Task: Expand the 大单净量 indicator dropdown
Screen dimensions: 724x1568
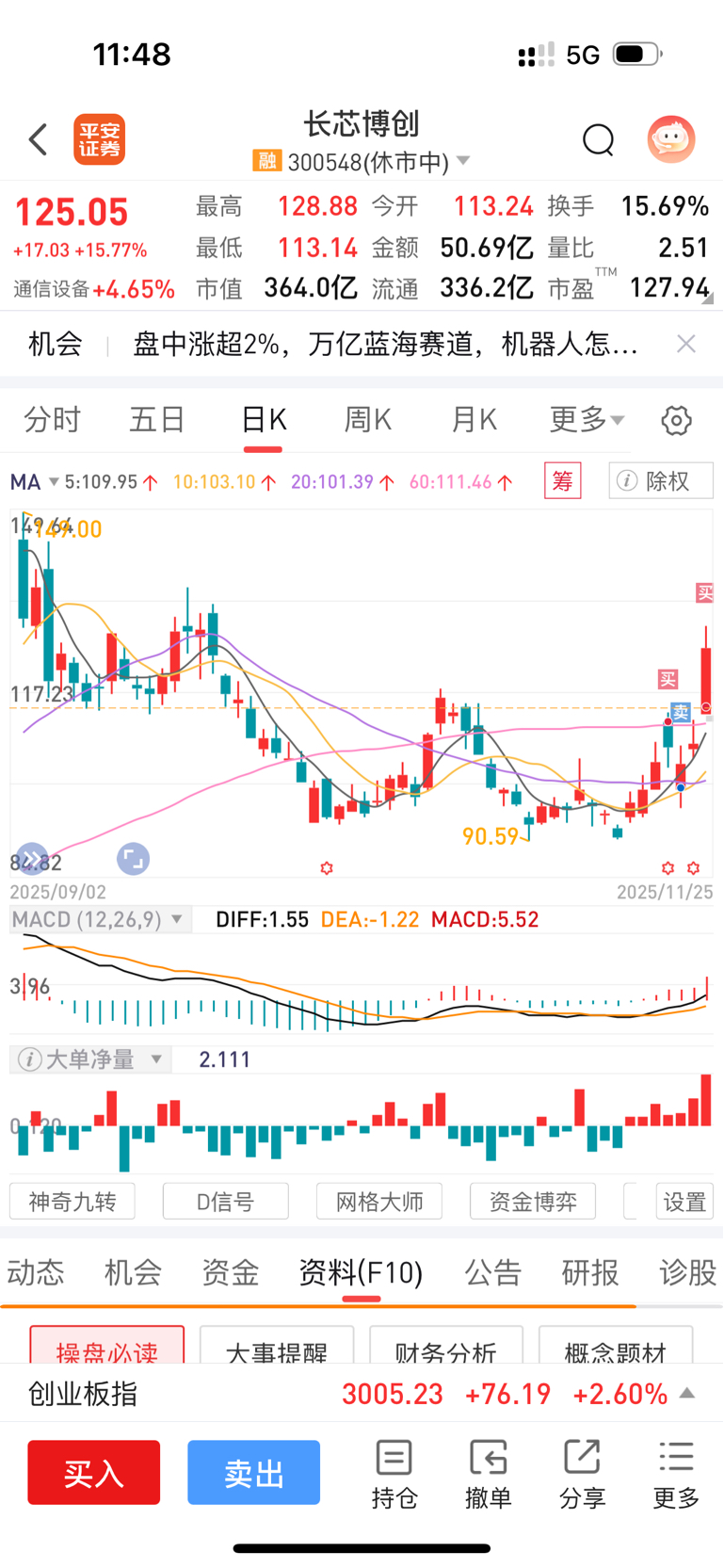Action: (156, 1059)
